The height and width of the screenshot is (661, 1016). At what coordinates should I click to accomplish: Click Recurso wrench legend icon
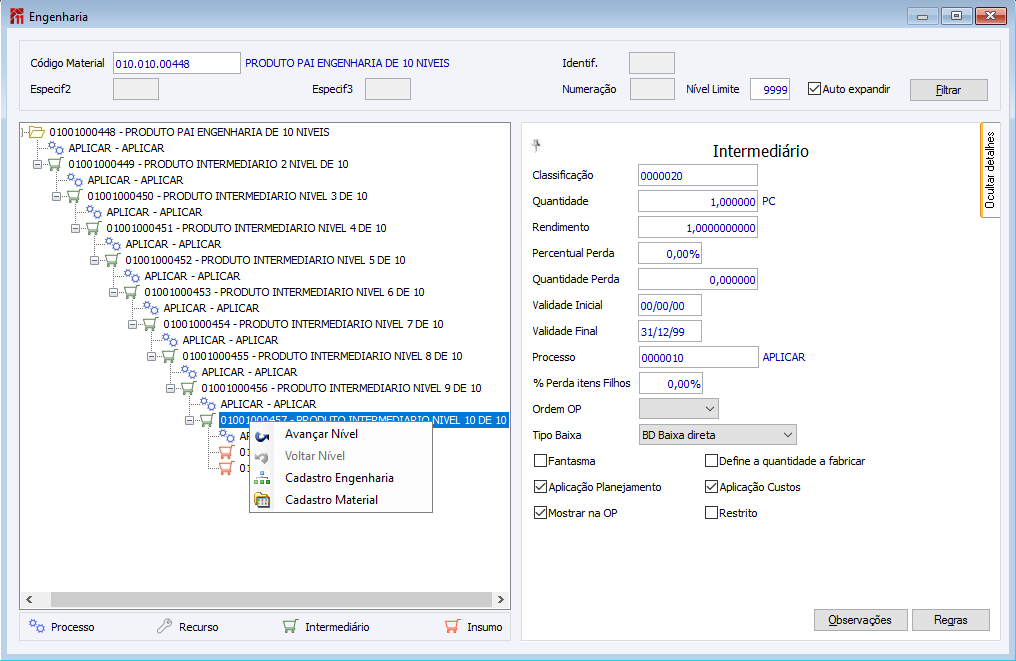pyautogui.click(x=165, y=626)
